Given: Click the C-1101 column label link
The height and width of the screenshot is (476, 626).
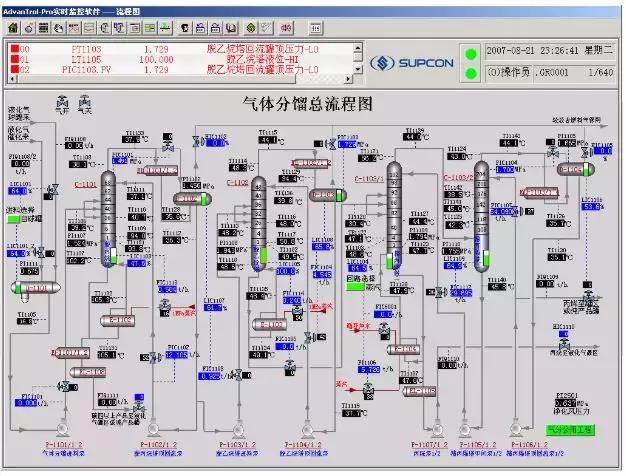Looking at the screenshot, I should pos(85,185).
